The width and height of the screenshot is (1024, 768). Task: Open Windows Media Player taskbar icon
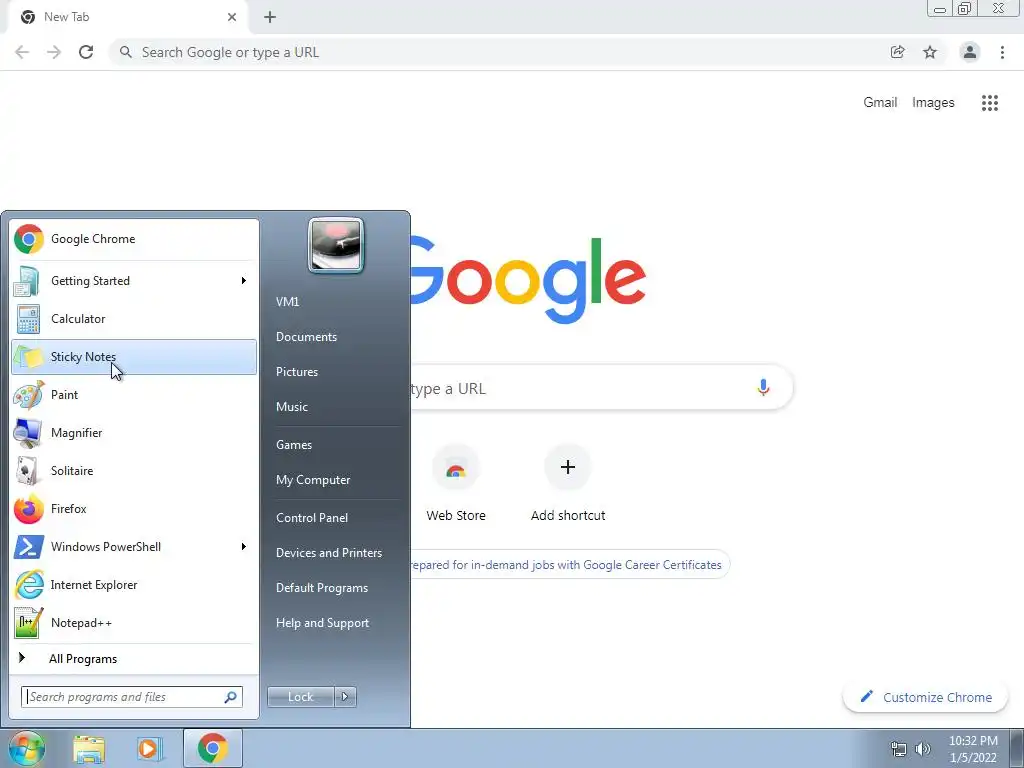pyautogui.click(x=150, y=748)
